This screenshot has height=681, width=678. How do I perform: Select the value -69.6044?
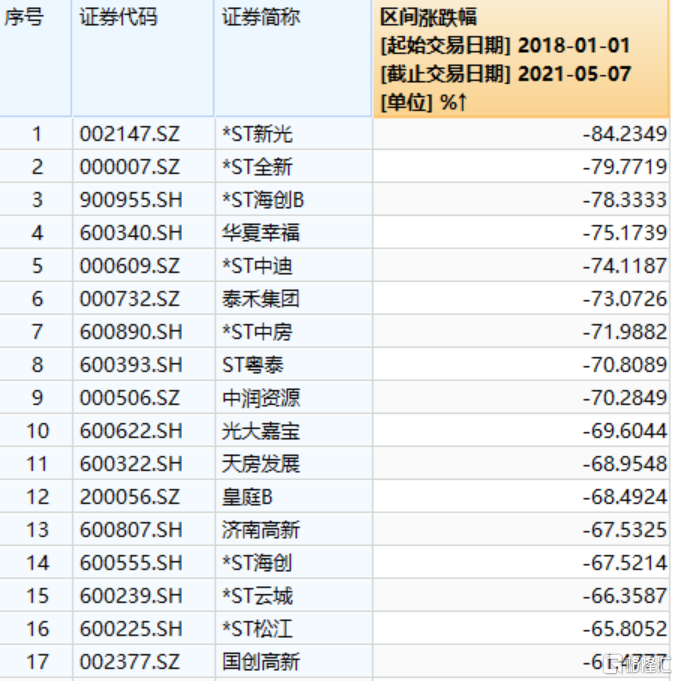pyautogui.click(x=625, y=431)
